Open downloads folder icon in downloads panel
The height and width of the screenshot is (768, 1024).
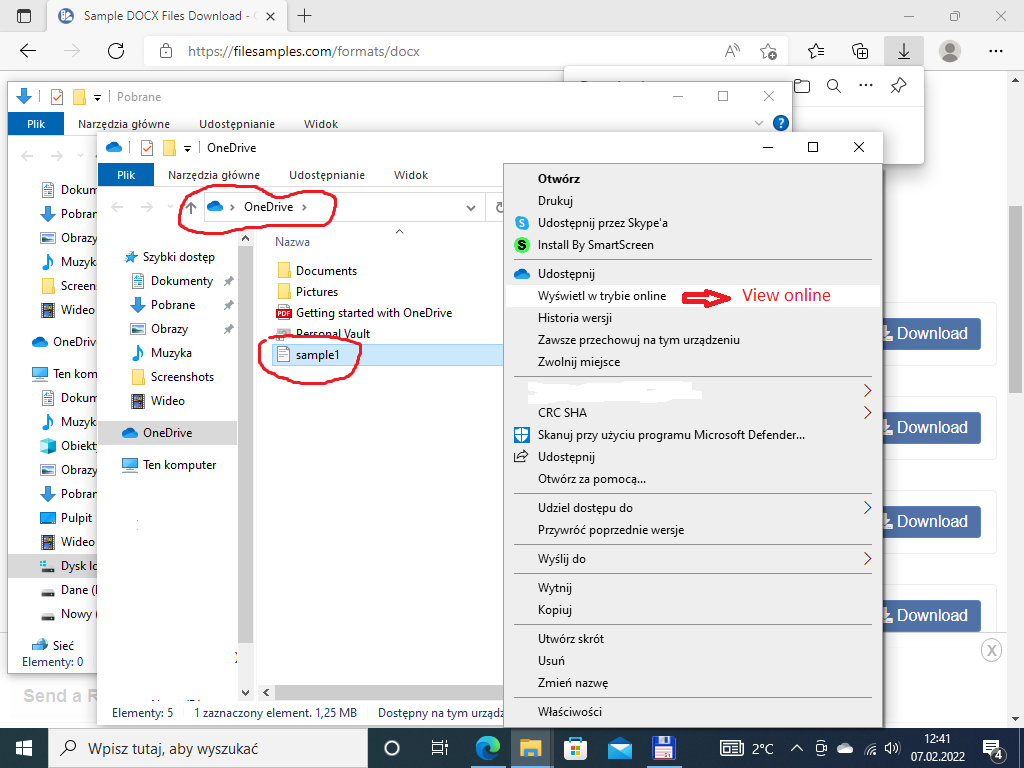pyautogui.click(x=802, y=86)
